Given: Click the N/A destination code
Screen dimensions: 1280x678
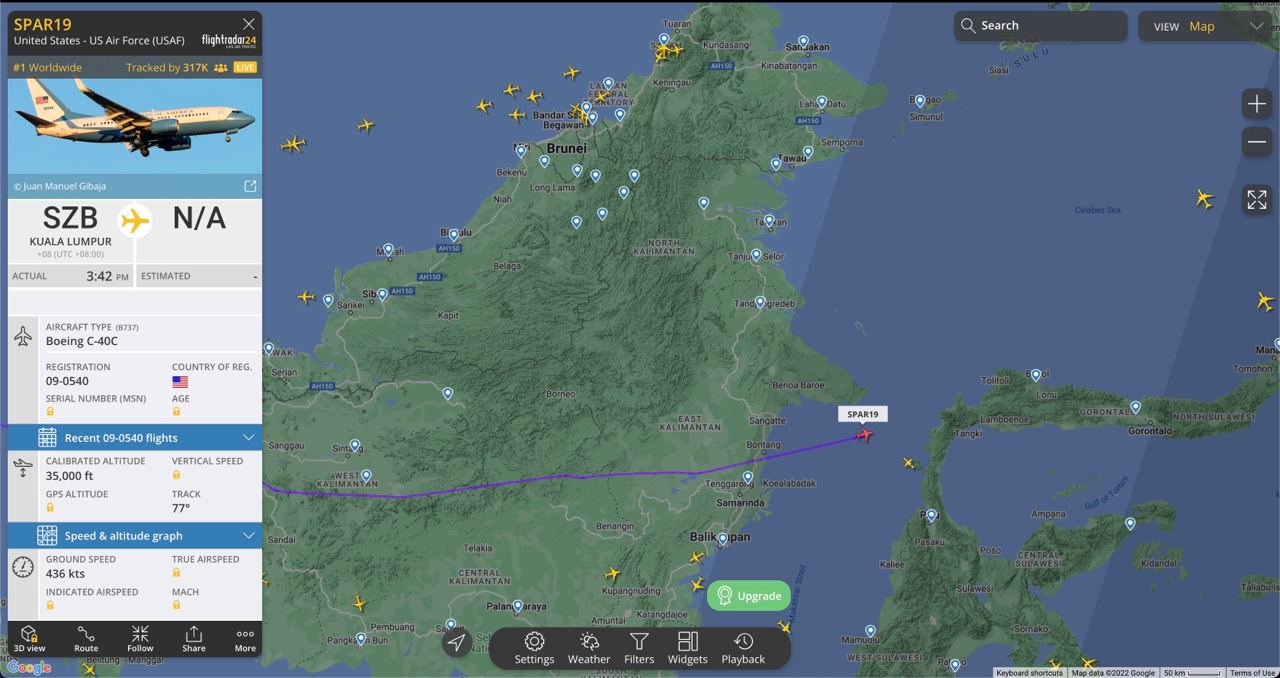Looking at the screenshot, I should (x=199, y=217).
